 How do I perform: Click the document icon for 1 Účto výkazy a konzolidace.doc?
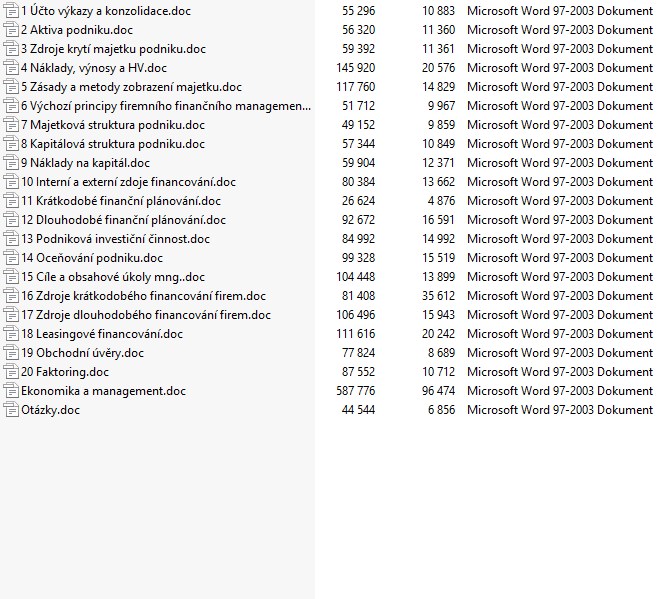click(x=11, y=11)
